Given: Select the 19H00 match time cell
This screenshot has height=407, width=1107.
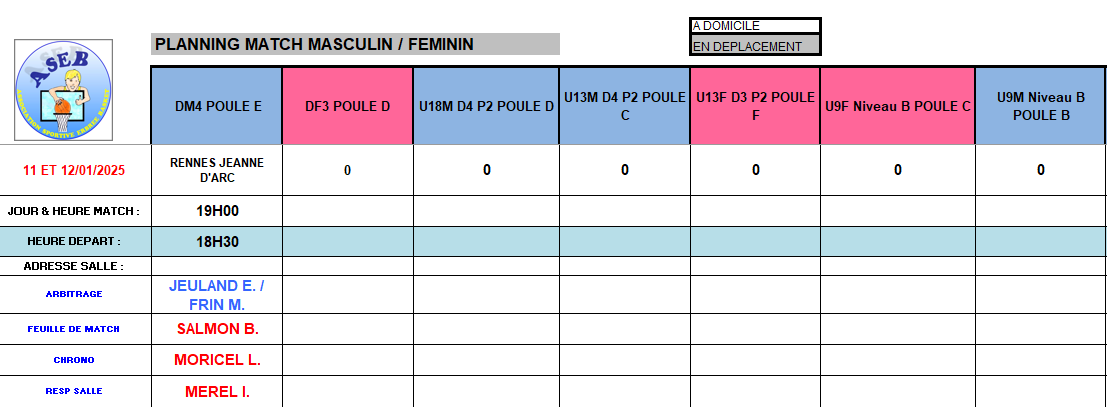Looking at the screenshot, I should click(x=217, y=211).
